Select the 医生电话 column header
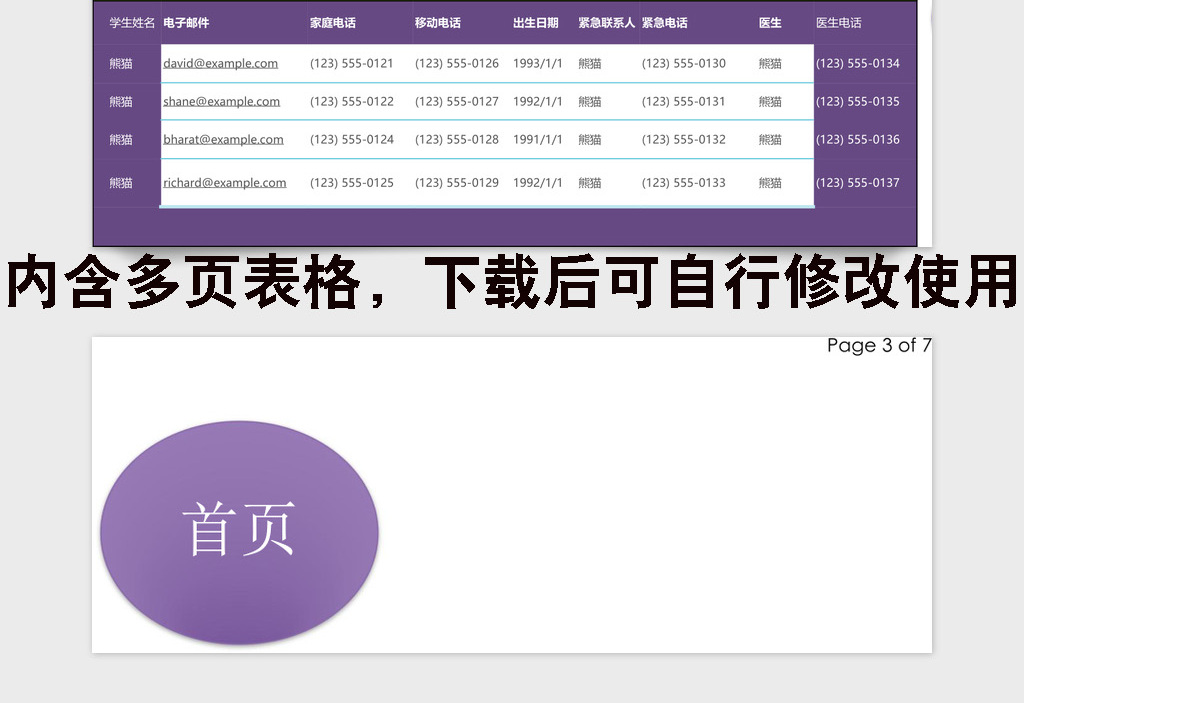 [839, 23]
